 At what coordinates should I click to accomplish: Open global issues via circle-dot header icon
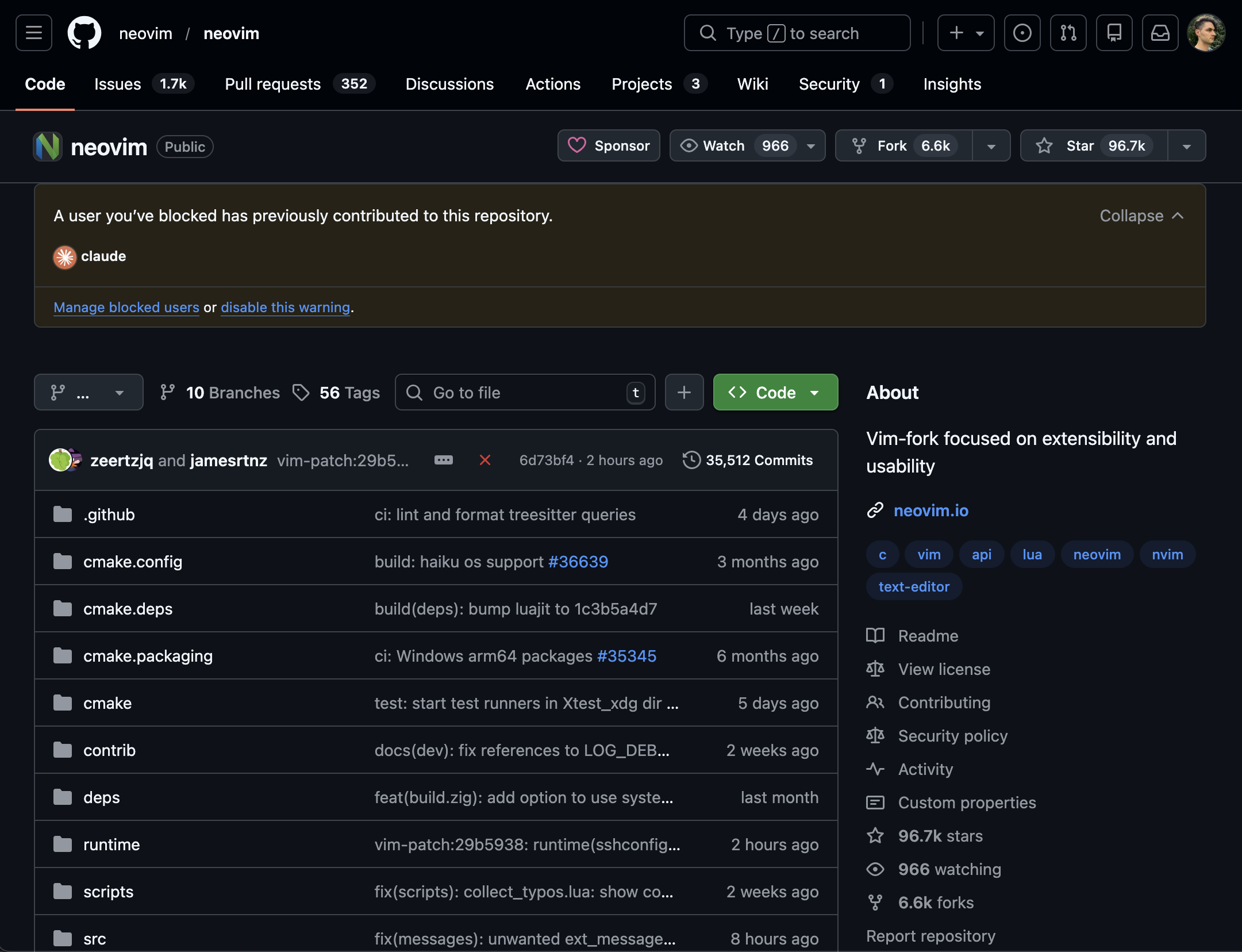pos(1022,33)
